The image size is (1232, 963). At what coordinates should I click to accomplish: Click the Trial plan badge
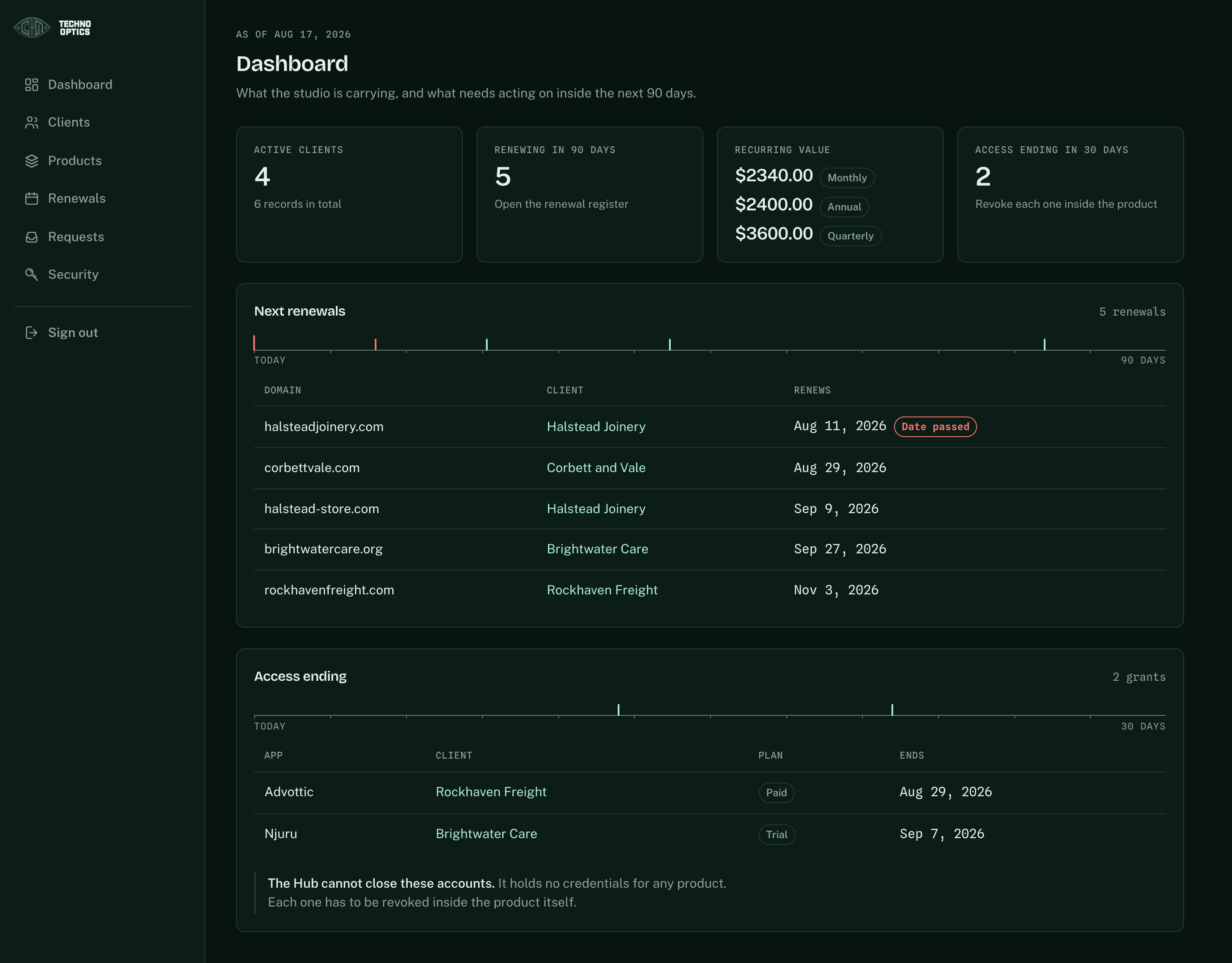(x=777, y=834)
